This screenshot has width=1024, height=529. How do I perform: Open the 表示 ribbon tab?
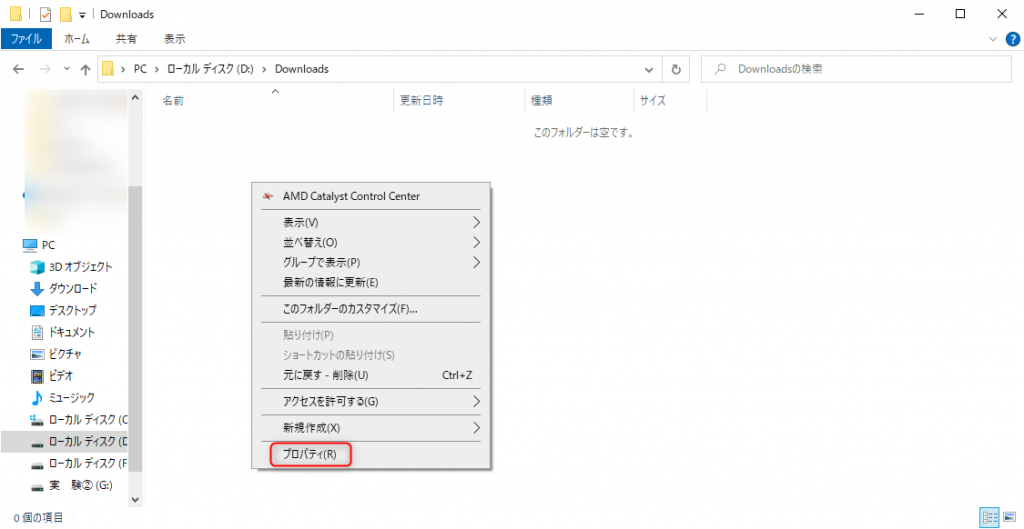click(x=175, y=39)
